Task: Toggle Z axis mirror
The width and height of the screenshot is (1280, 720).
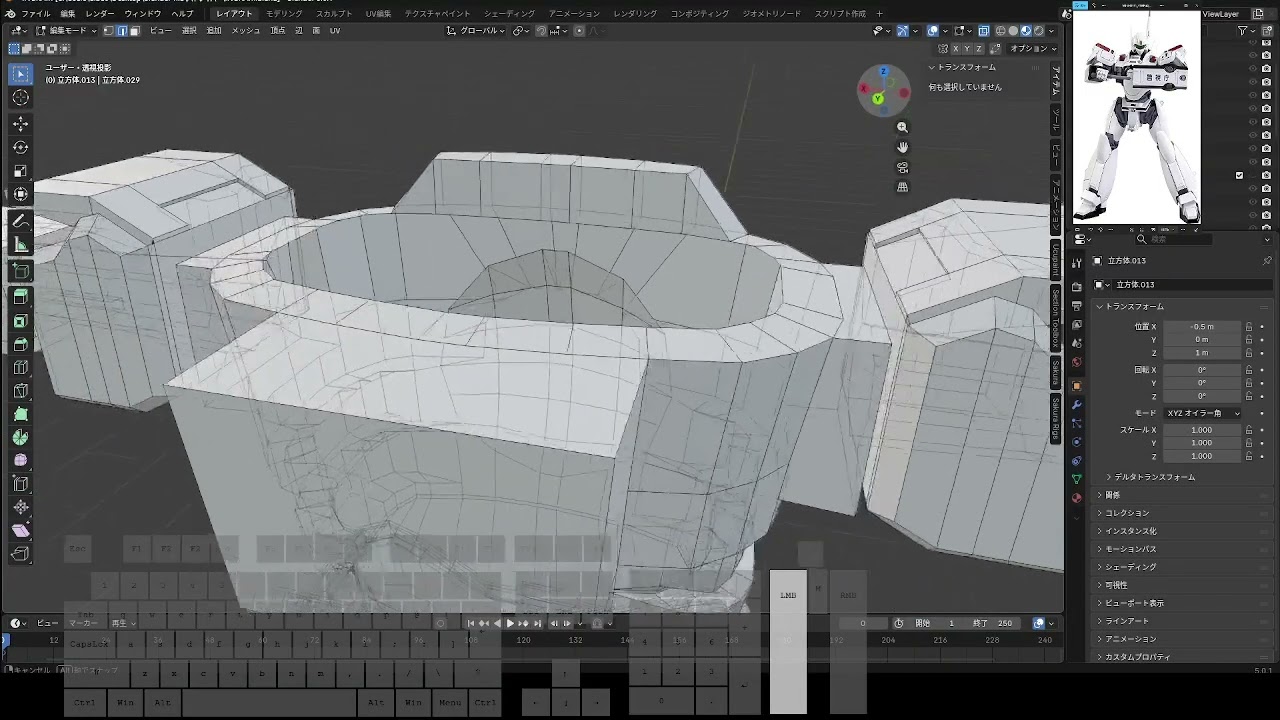Action: pos(979,48)
